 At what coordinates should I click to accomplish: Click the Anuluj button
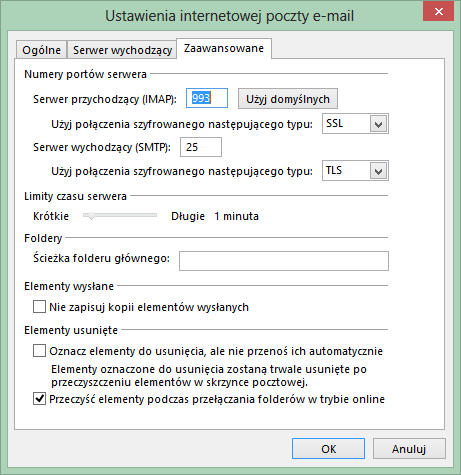409,449
